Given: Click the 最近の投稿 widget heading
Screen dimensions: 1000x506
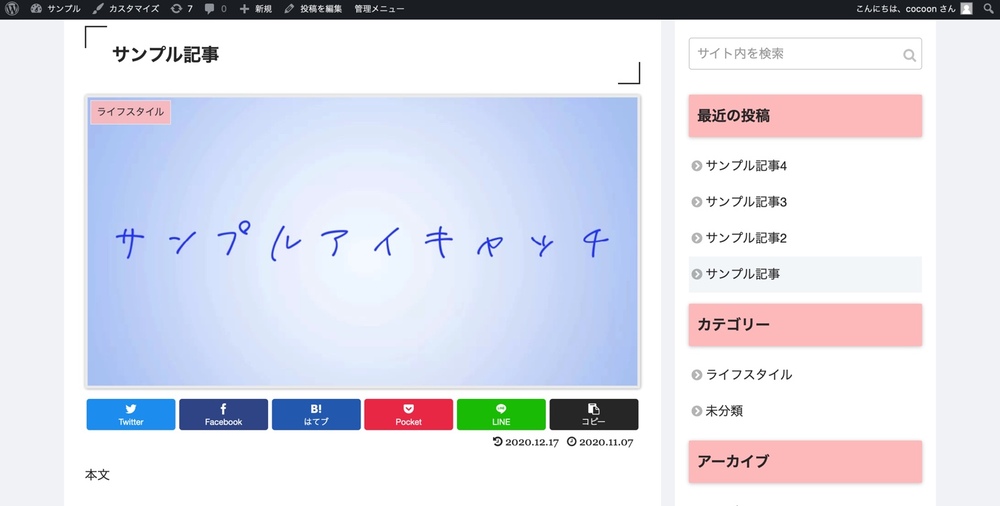Looking at the screenshot, I should [x=805, y=115].
